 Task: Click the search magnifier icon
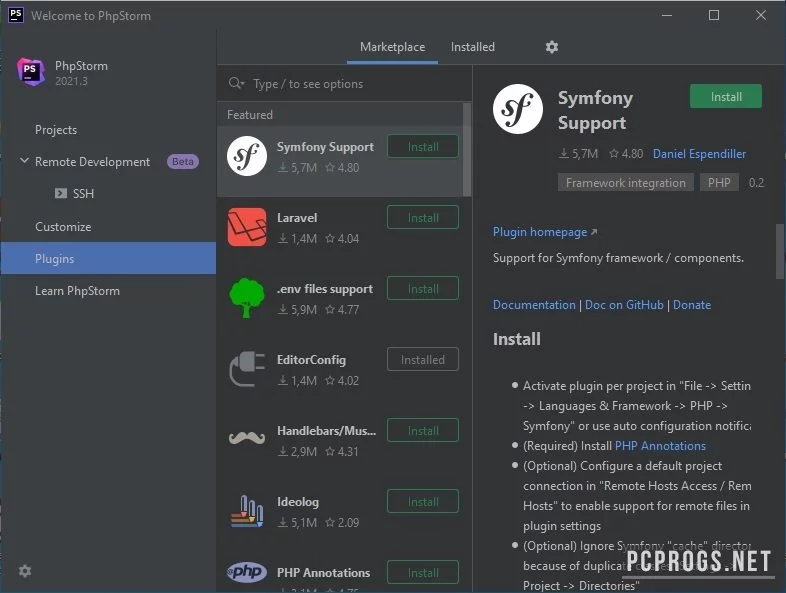[236, 83]
